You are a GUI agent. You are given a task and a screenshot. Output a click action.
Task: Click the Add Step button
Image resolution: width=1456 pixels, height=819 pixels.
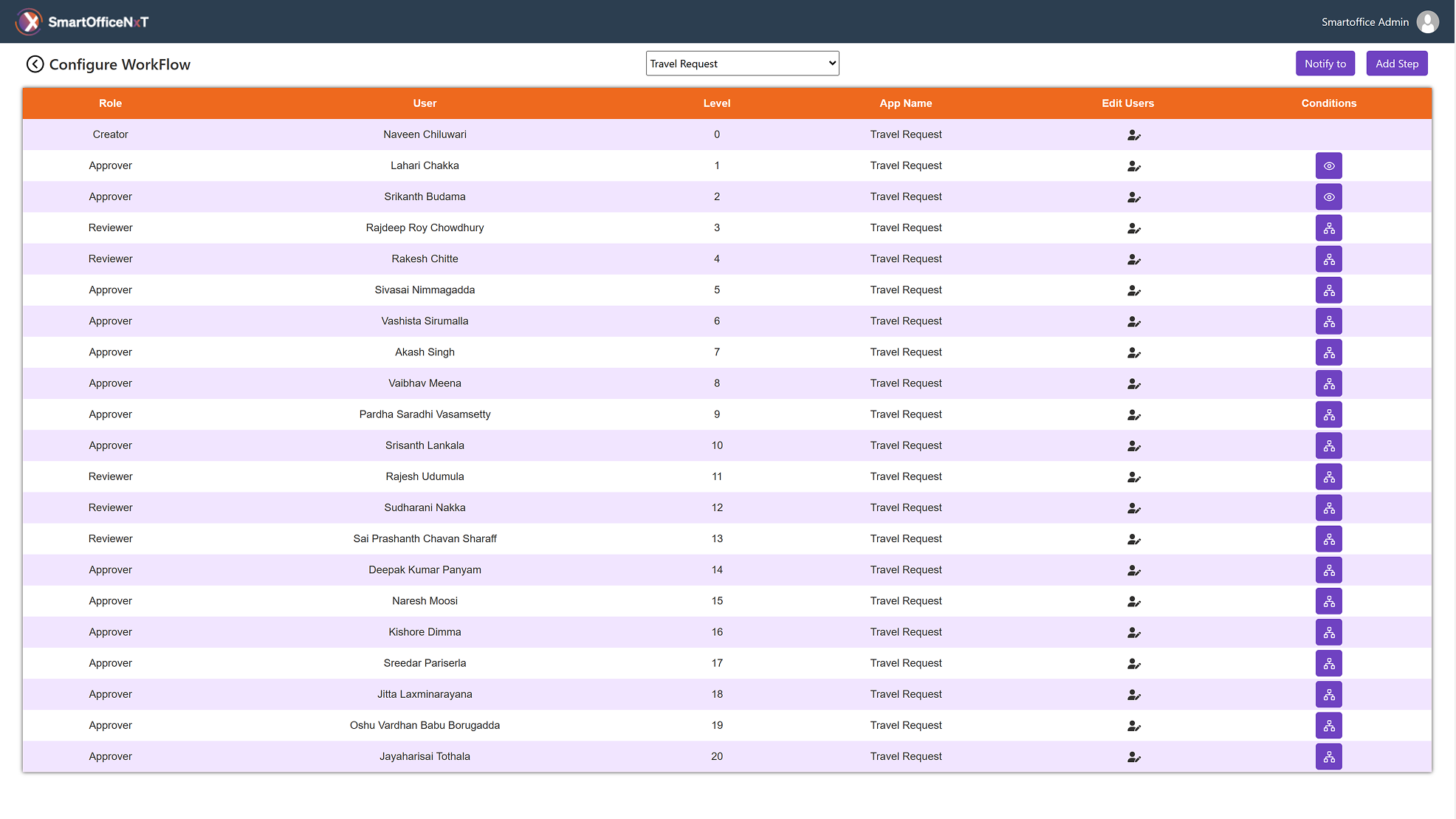pyautogui.click(x=1396, y=64)
